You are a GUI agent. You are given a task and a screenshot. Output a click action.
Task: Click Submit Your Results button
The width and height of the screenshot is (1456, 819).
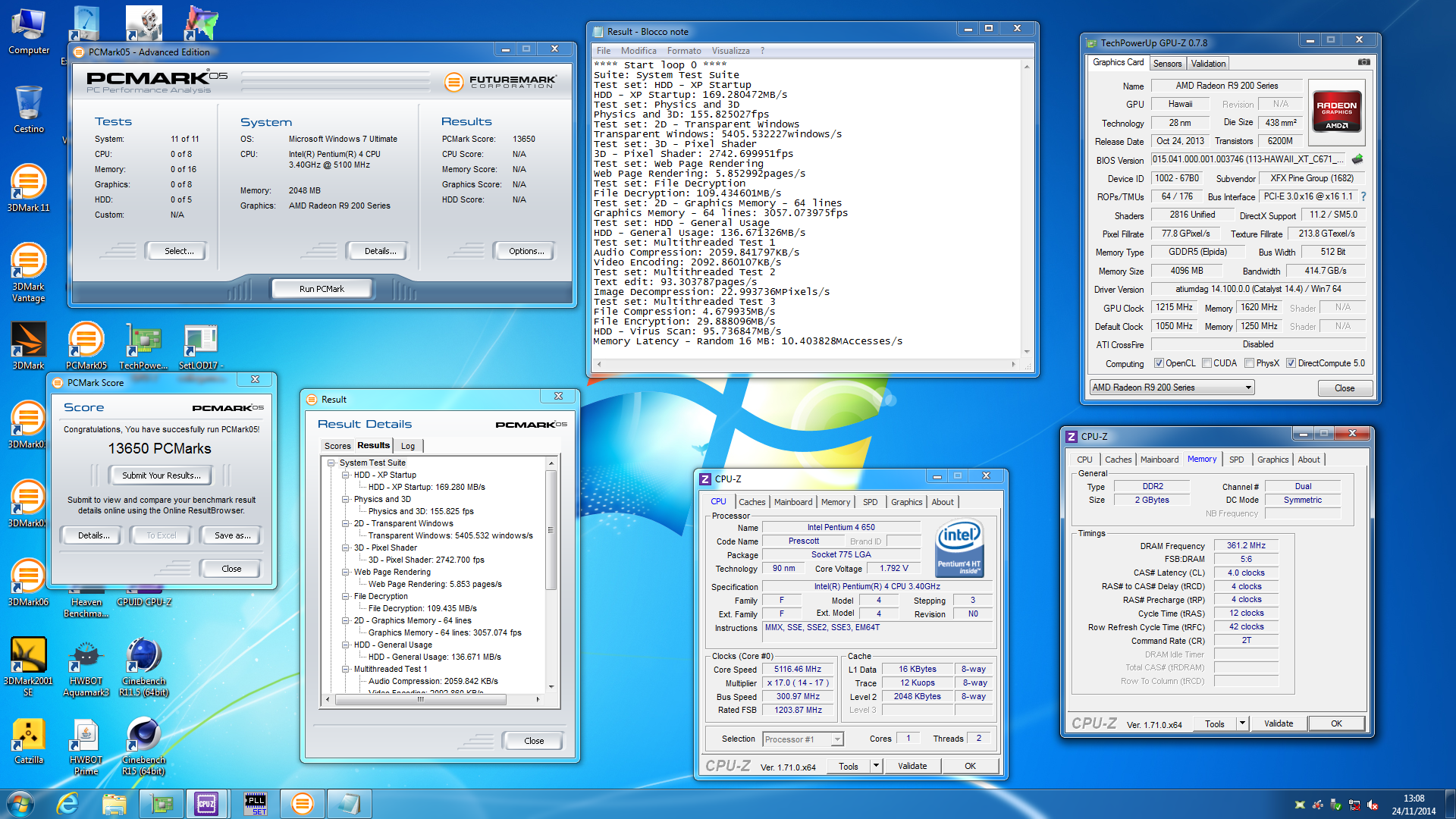coord(162,475)
